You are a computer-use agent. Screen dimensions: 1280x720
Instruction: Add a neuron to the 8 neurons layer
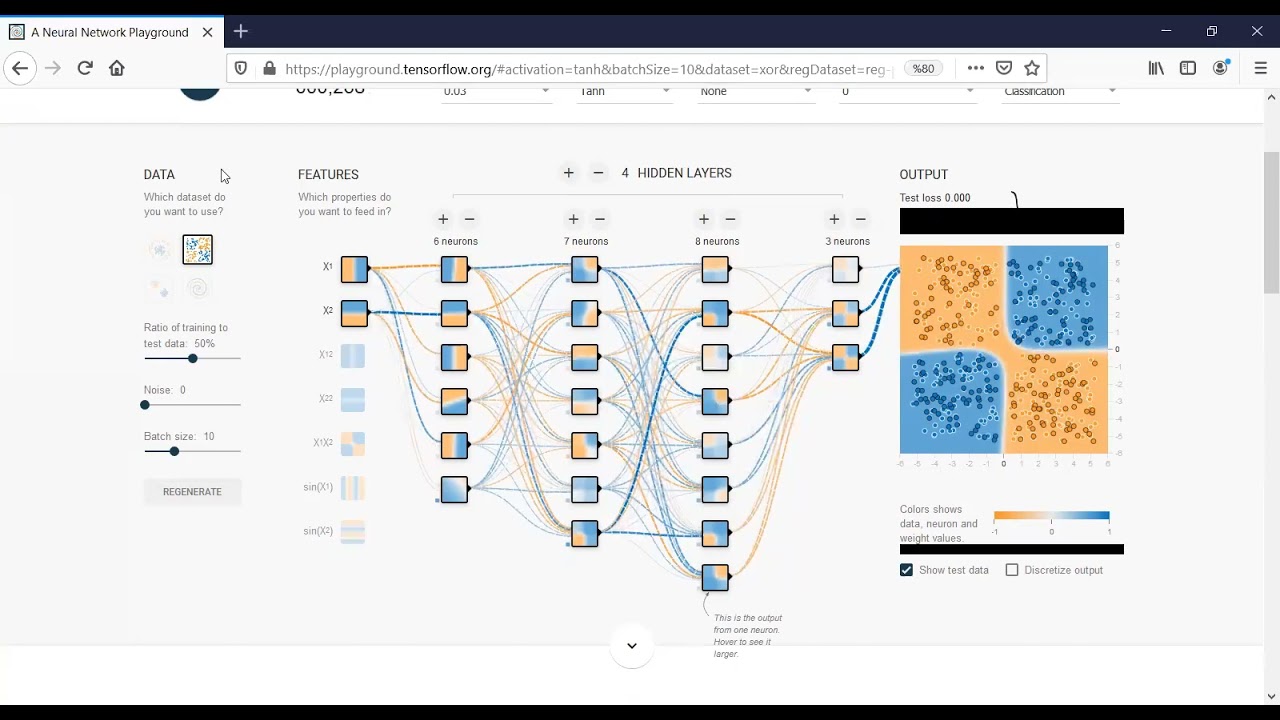pyautogui.click(x=704, y=219)
